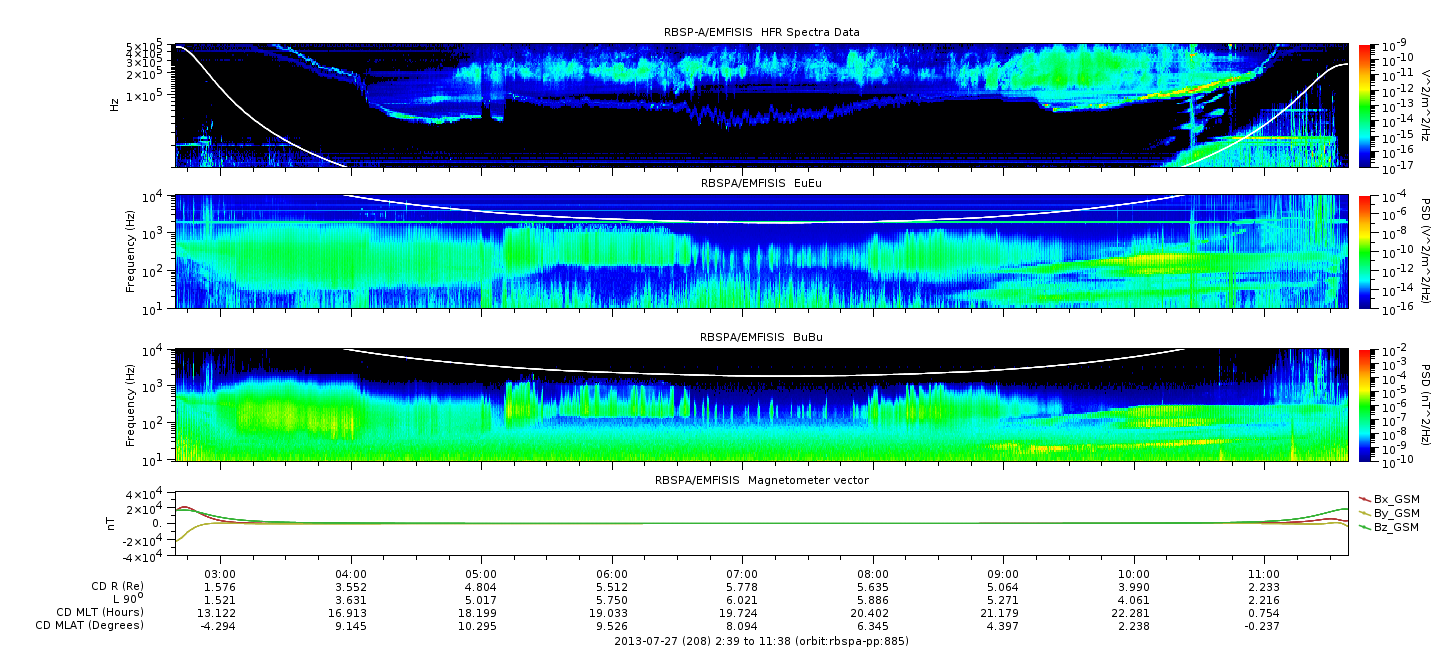The height and width of the screenshot is (658, 1447).
Task: Click the EuEu panel color bar
Action: click(1365, 252)
